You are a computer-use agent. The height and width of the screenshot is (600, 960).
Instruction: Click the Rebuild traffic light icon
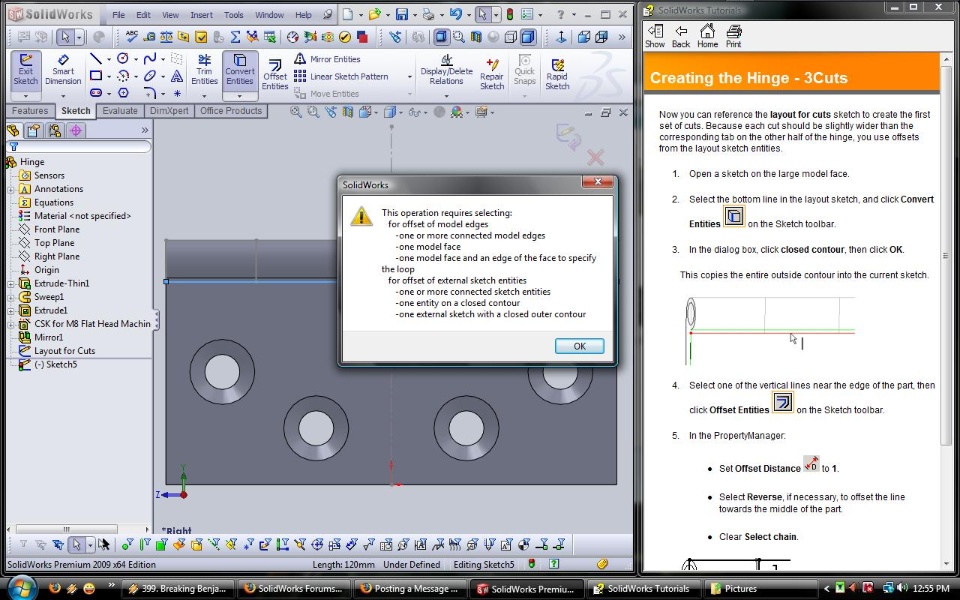tap(509, 14)
